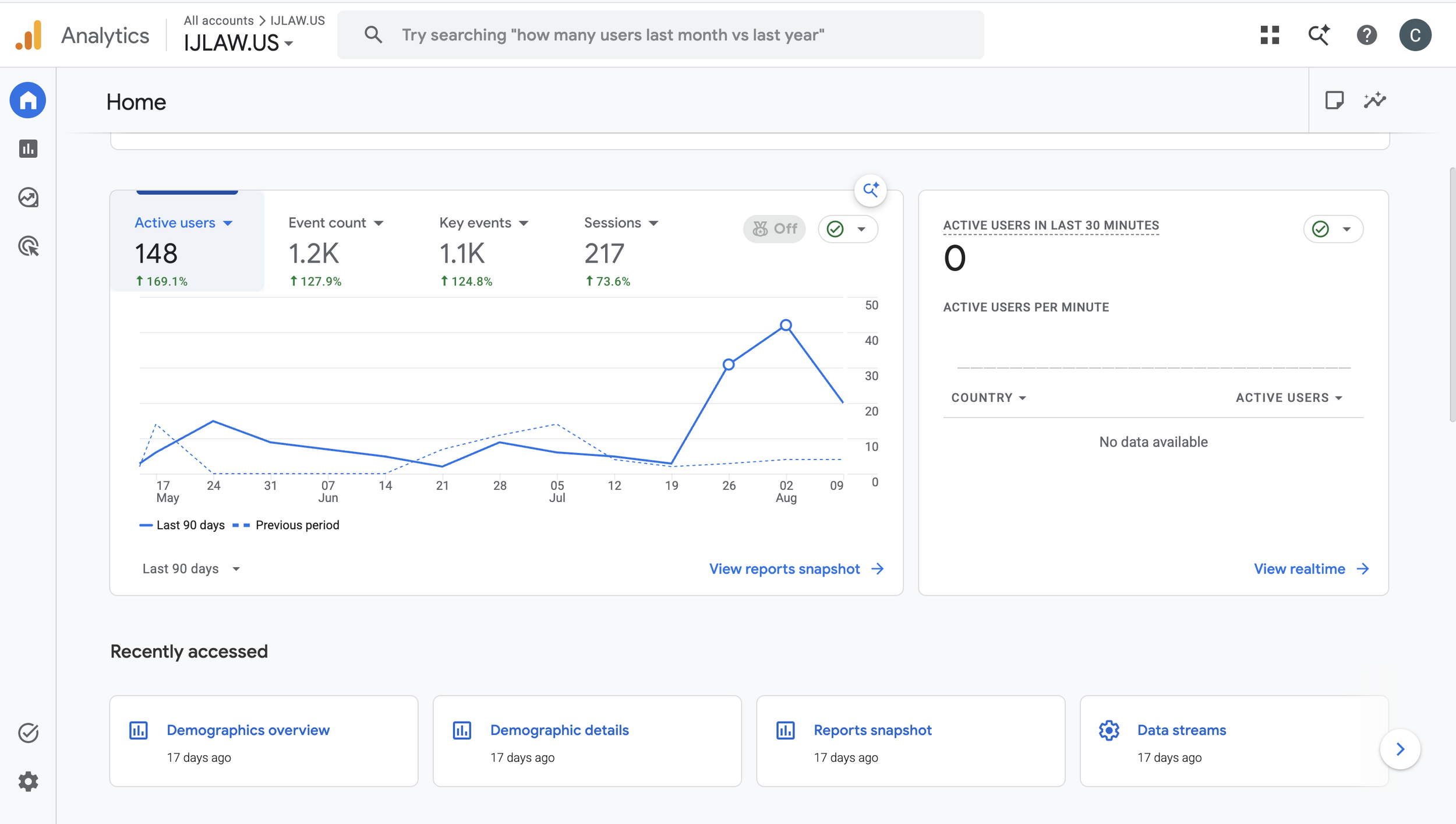Open the Explore sidebar icon
Screen dimensions: 1456x824
pyautogui.click(x=28, y=197)
